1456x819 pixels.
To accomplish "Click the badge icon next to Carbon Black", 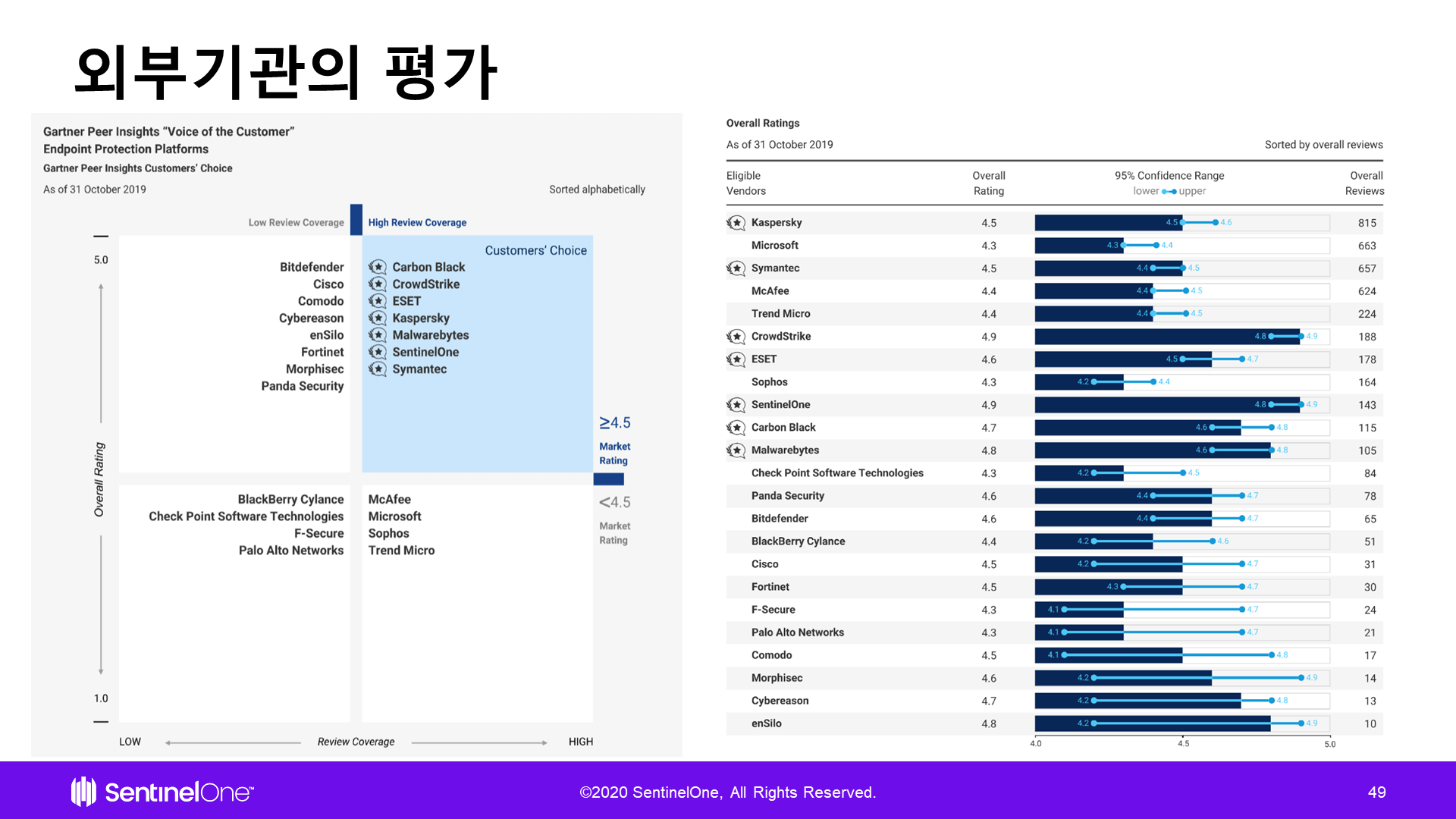I will tap(377, 267).
